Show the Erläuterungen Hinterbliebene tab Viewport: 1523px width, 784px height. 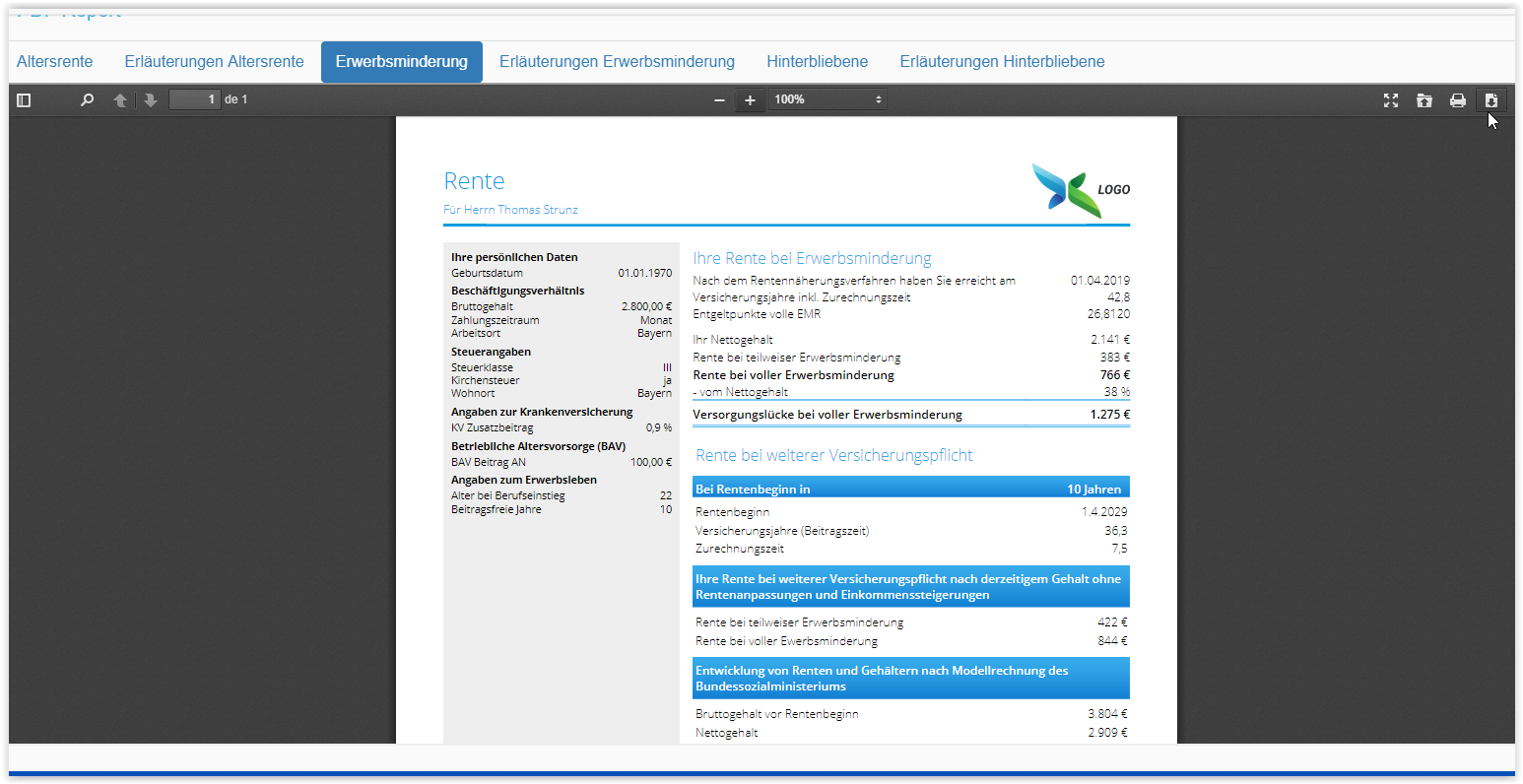coord(1002,61)
